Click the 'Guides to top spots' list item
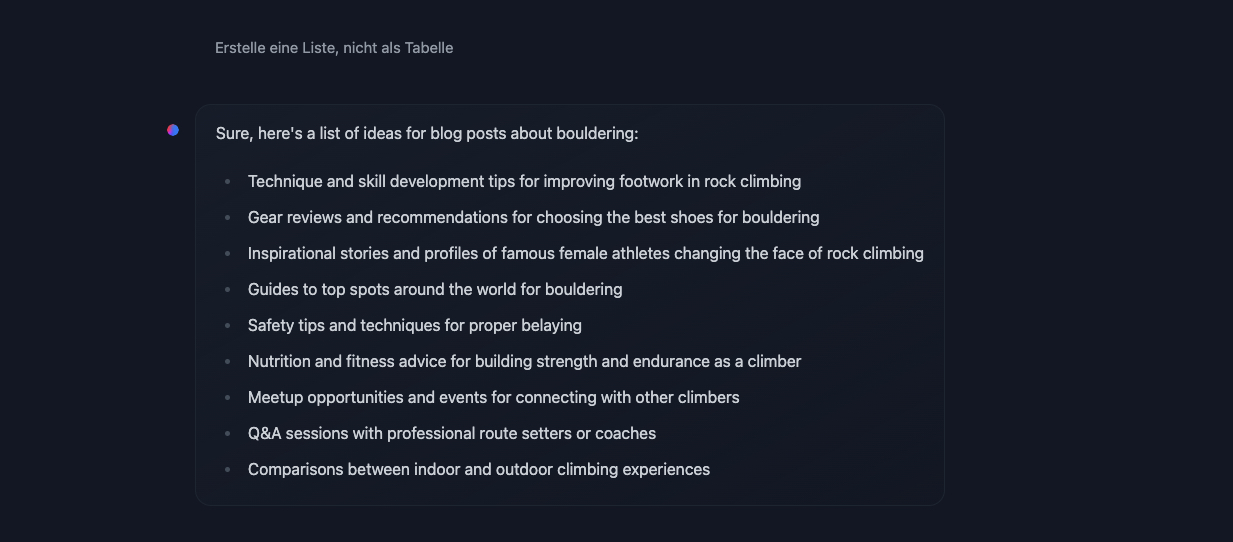1233x542 pixels. [x=435, y=290]
